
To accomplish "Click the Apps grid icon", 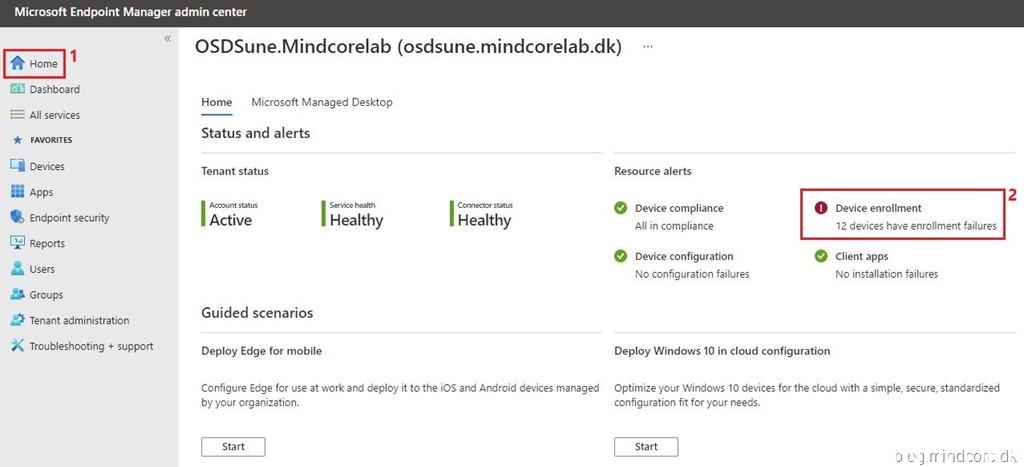I will click(x=18, y=192).
